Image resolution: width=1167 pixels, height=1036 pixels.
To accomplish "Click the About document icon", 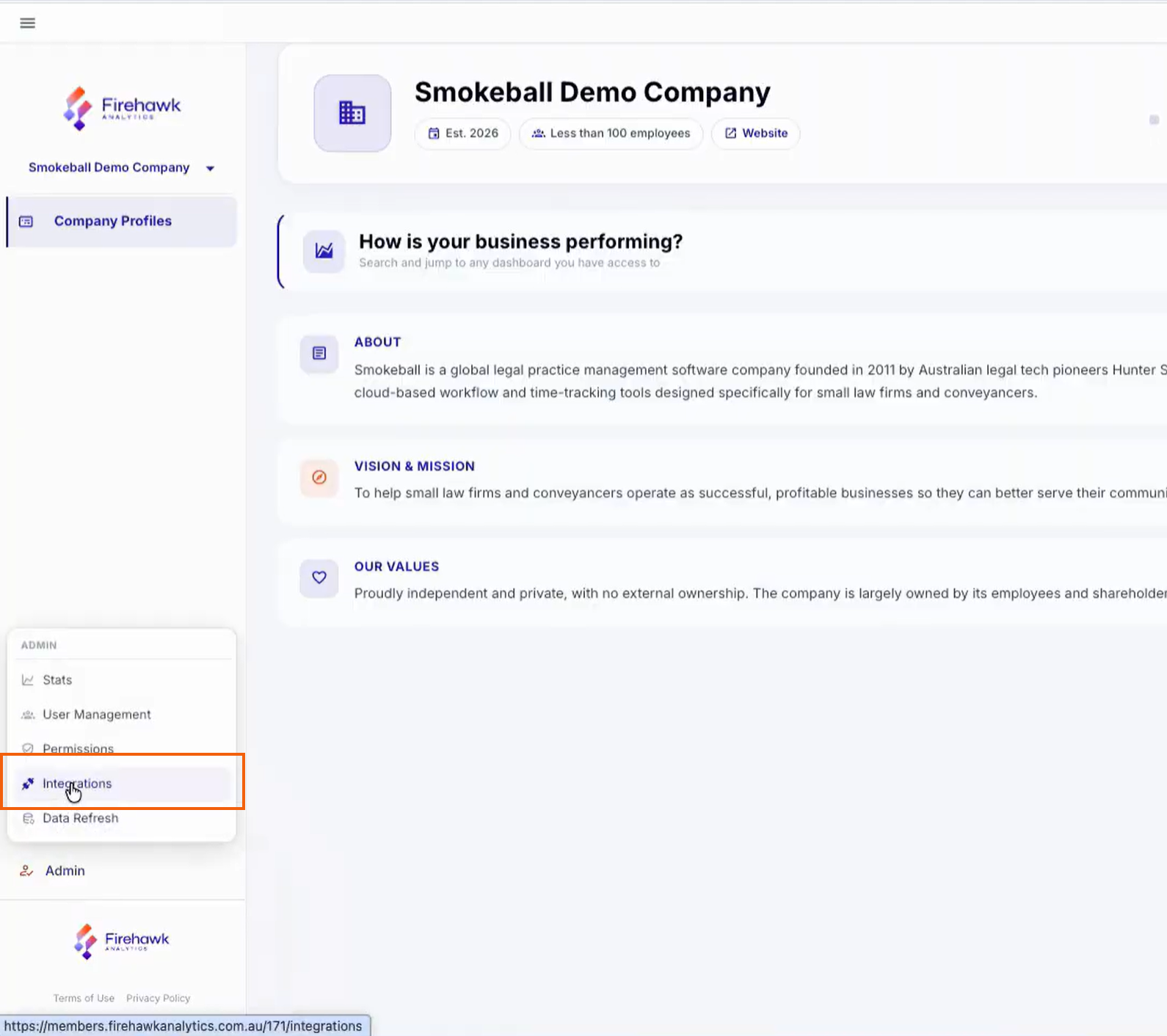I will click(319, 354).
